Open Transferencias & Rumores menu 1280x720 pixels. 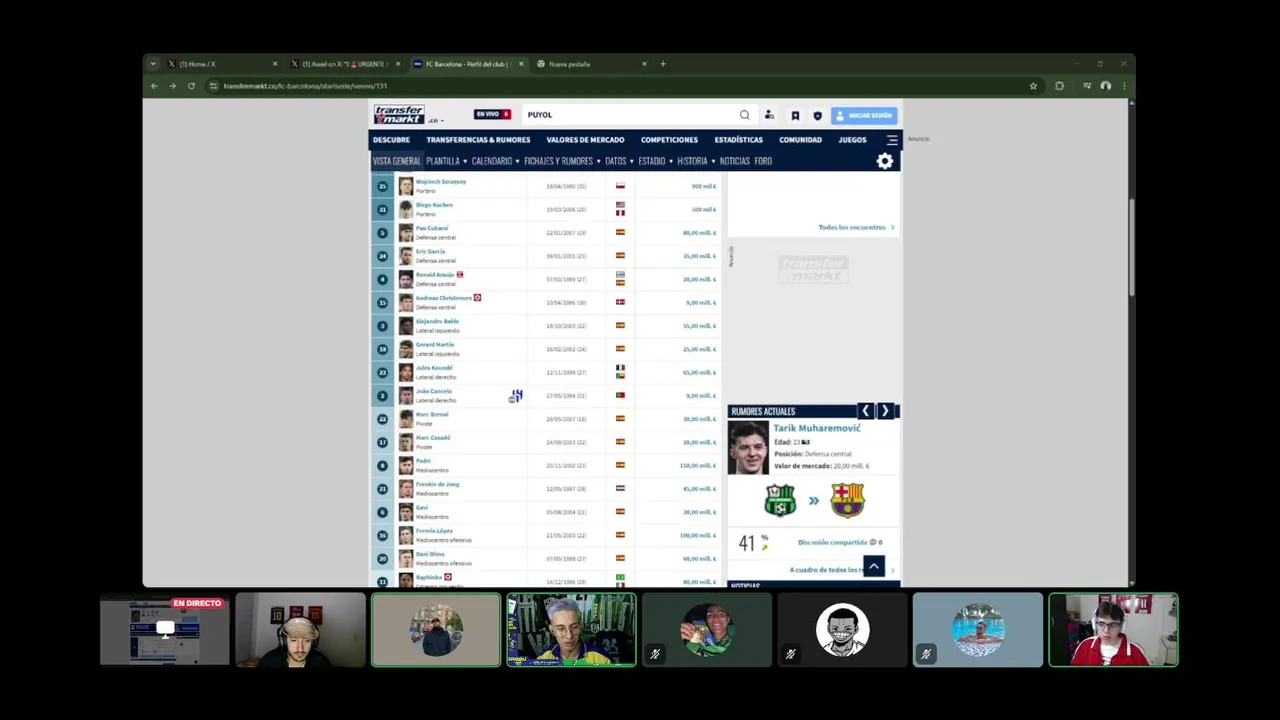point(478,140)
